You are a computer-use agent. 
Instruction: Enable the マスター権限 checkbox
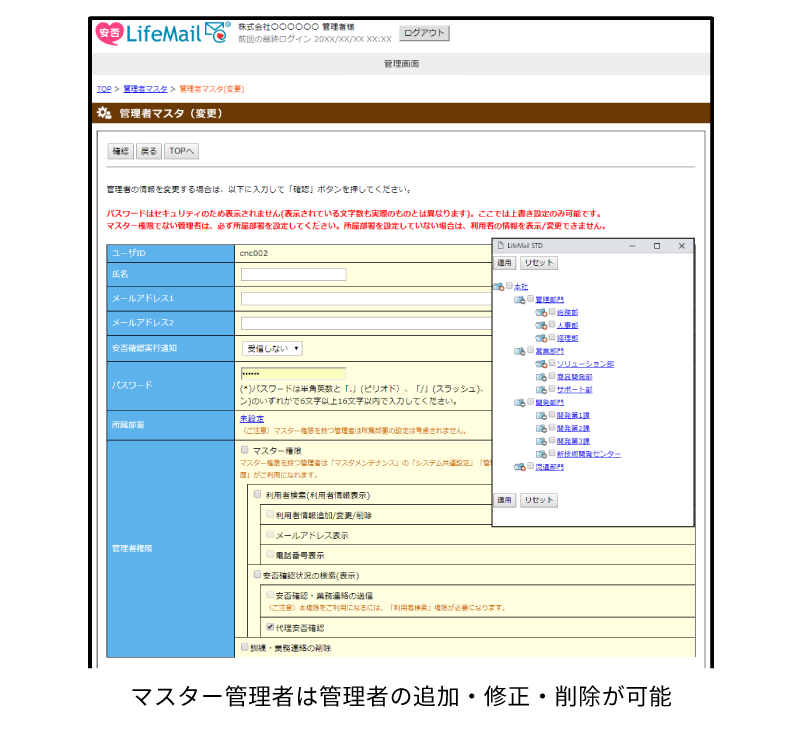click(246, 448)
